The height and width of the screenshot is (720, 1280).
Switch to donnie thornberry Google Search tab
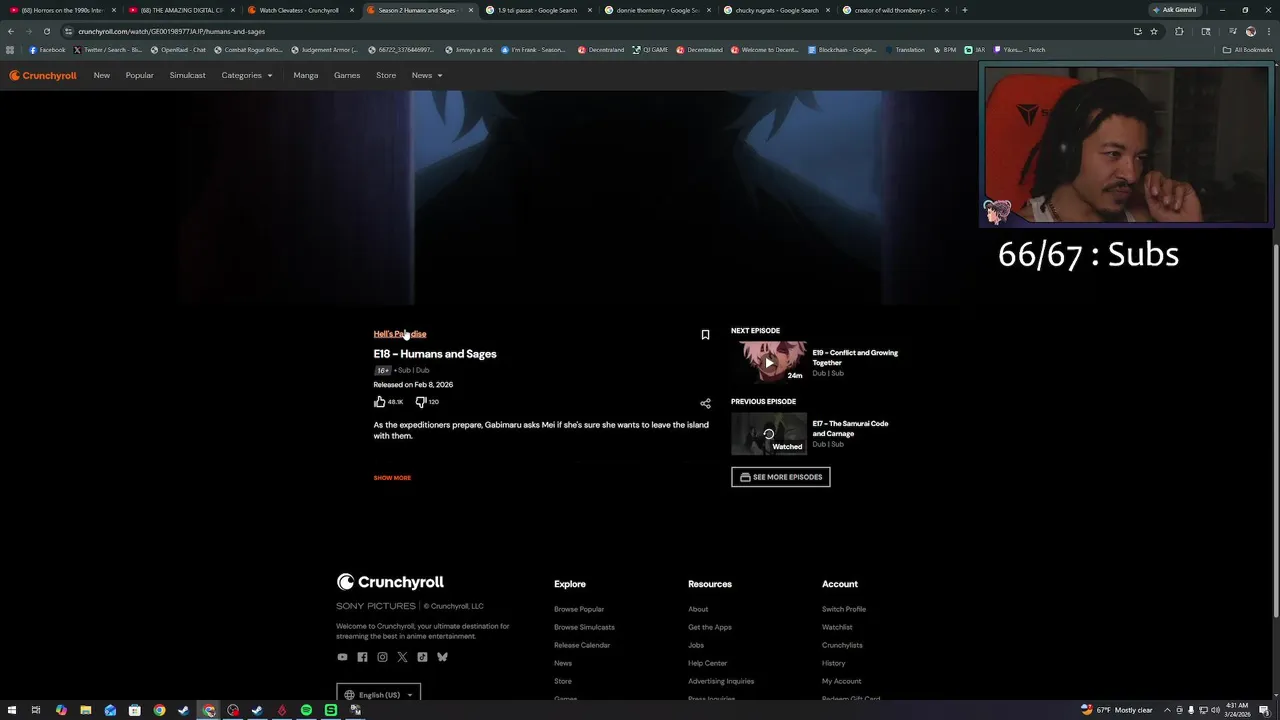pyautogui.click(x=657, y=10)
